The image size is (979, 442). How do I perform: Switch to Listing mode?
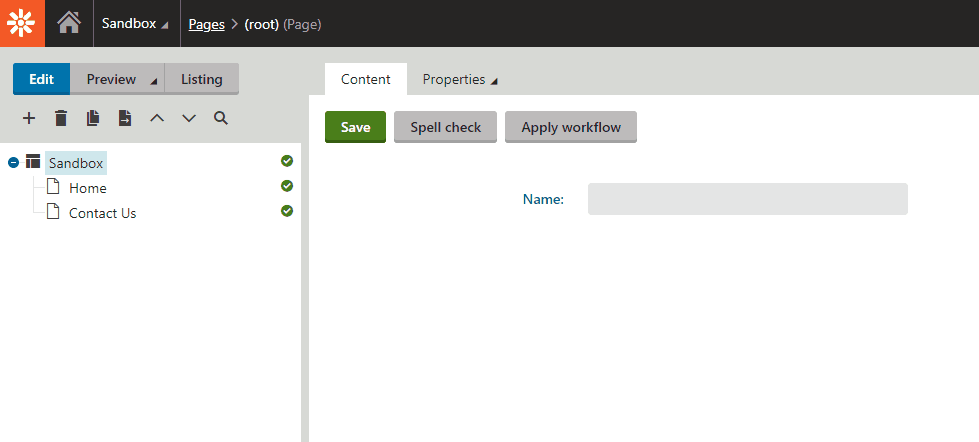coord(202,79)
